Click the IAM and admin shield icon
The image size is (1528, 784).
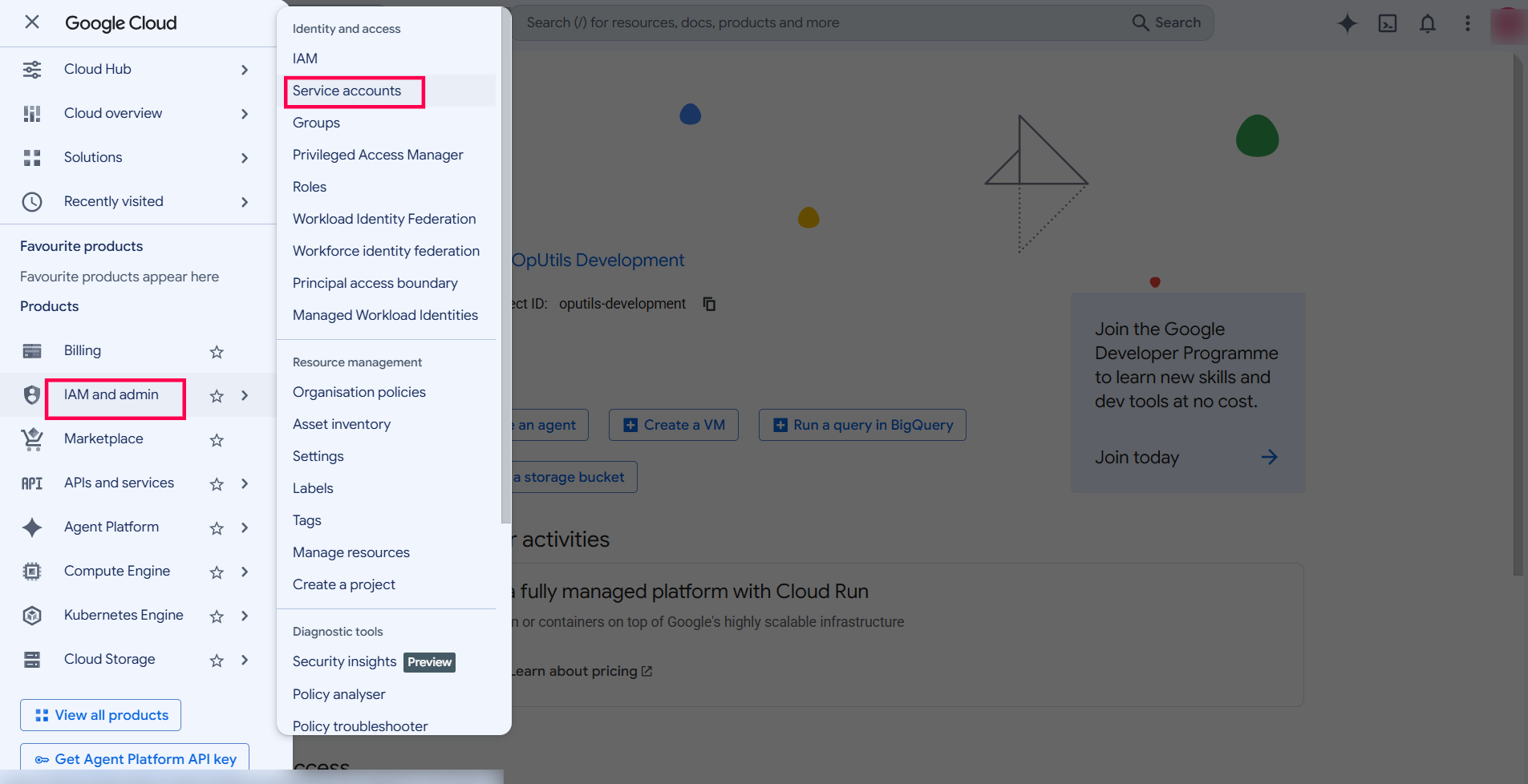(x=32, y=395)
